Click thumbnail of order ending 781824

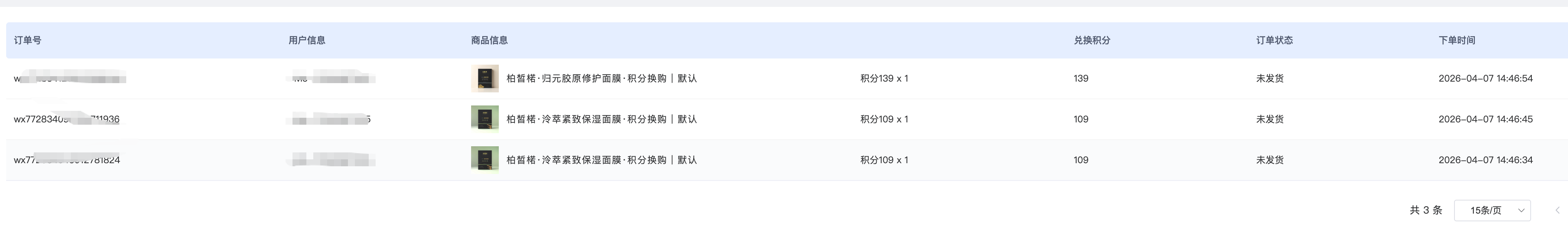click(x=485, y=160)
